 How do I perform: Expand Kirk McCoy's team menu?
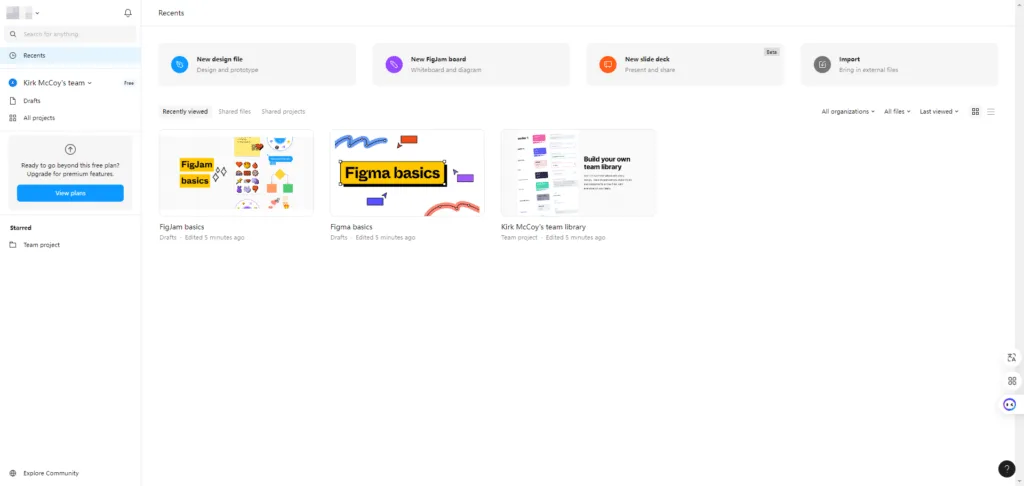tap(57, 83)
